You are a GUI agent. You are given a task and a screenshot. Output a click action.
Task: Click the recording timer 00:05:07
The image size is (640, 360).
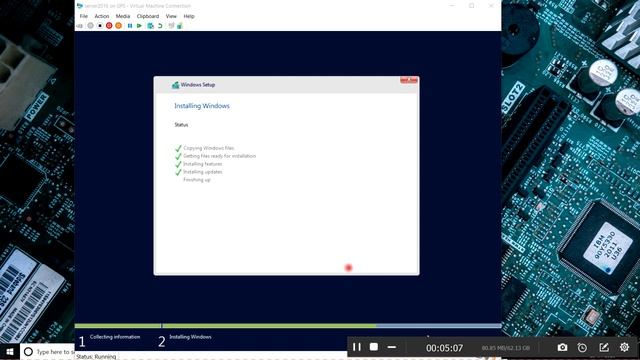pos(444,348)
